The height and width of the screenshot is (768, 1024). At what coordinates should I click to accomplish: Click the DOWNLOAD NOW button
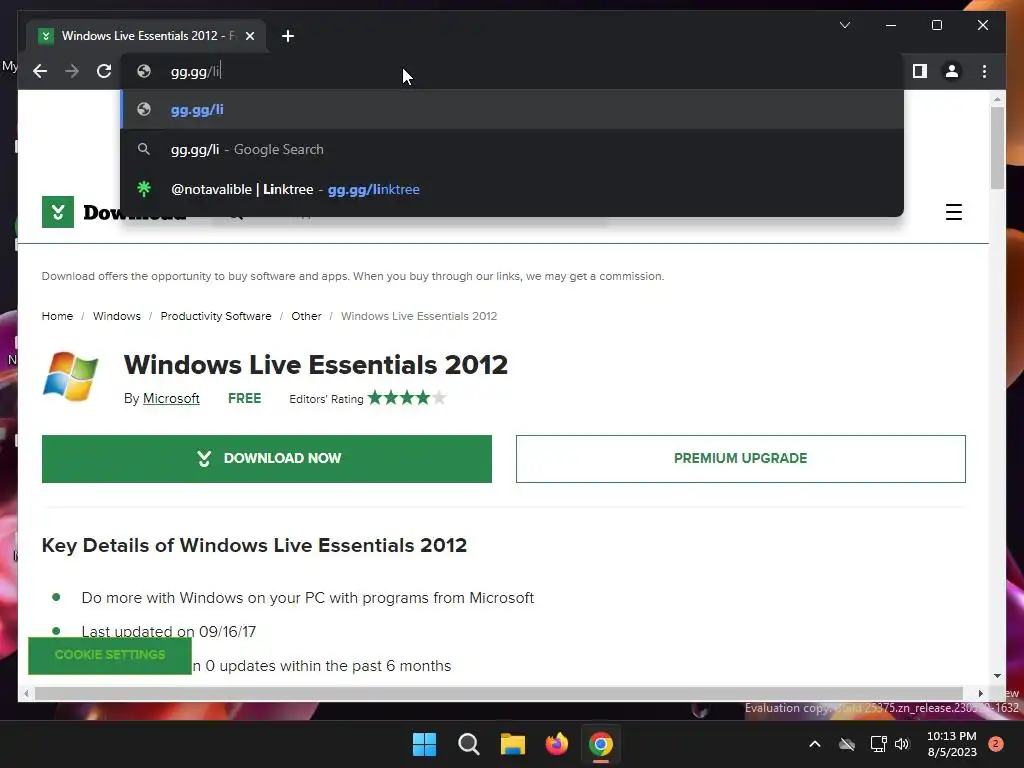pos(266,459)
